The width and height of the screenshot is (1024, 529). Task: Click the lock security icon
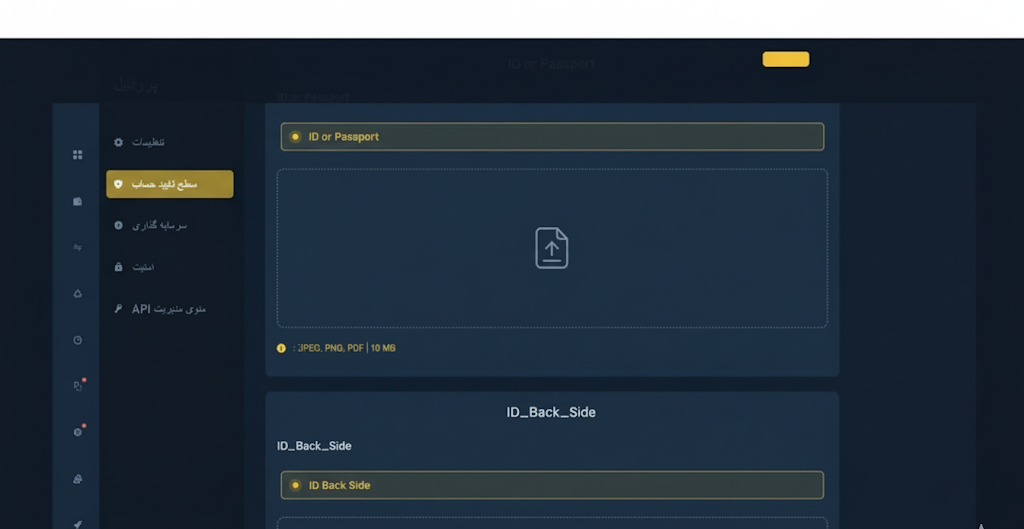click(x=118, y=266)
